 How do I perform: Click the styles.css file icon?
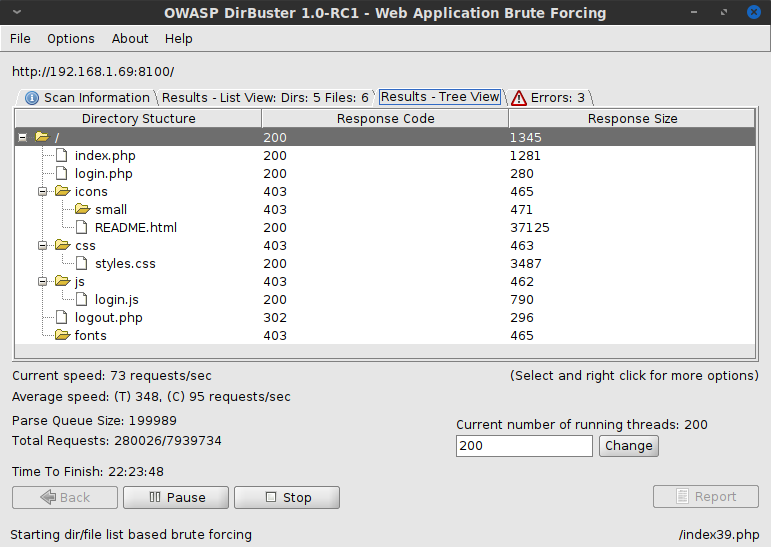(x=82, y=264)
